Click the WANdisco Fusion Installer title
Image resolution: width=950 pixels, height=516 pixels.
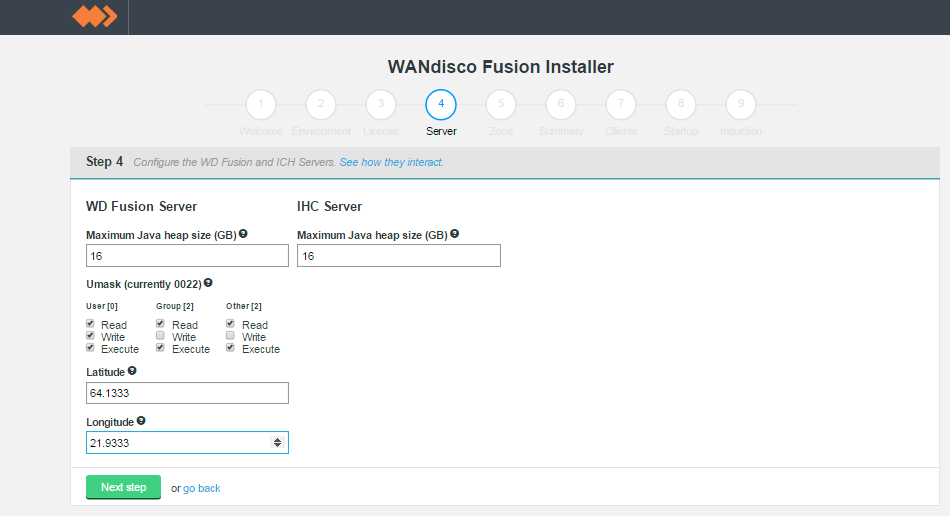coord(500,67)
